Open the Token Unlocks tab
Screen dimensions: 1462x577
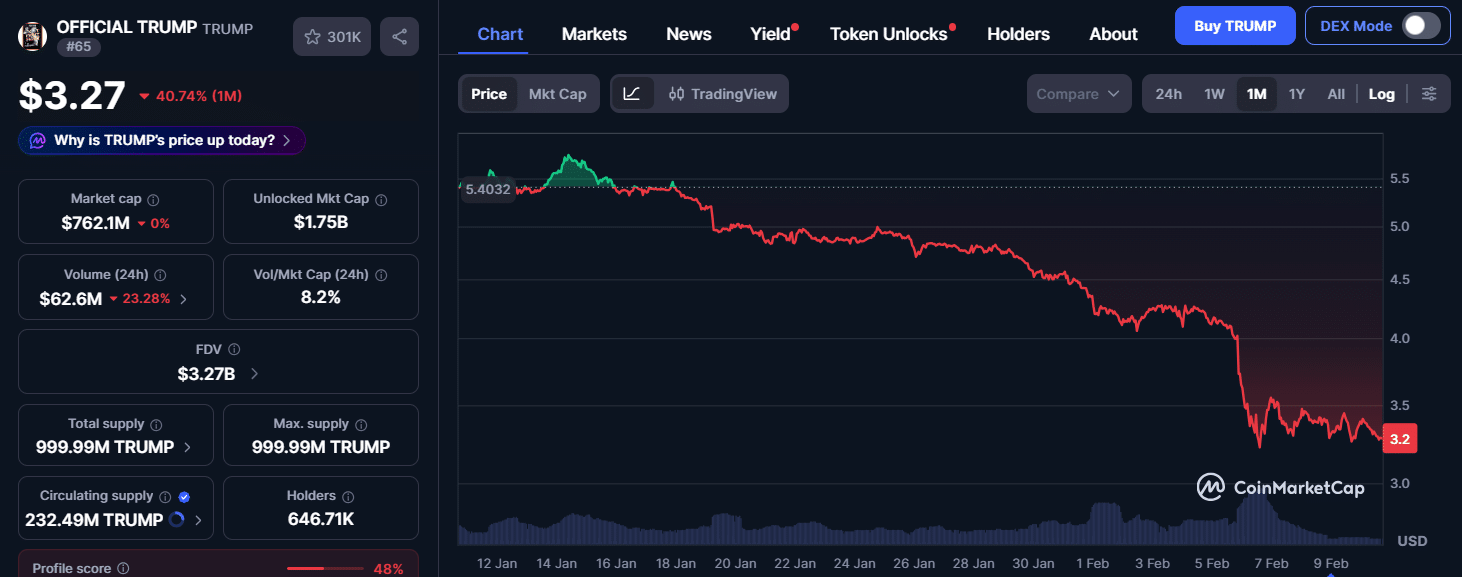tap(889, 33)
